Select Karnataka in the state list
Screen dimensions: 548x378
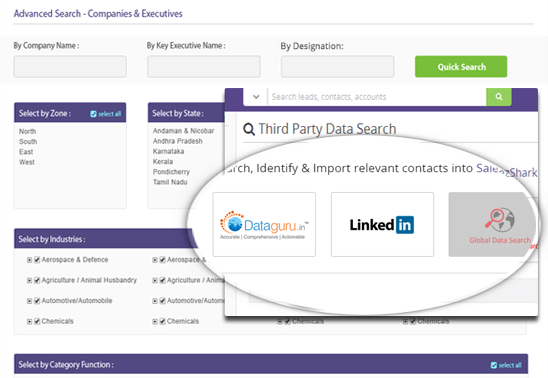pyautogui.click(x=168, y=151)
